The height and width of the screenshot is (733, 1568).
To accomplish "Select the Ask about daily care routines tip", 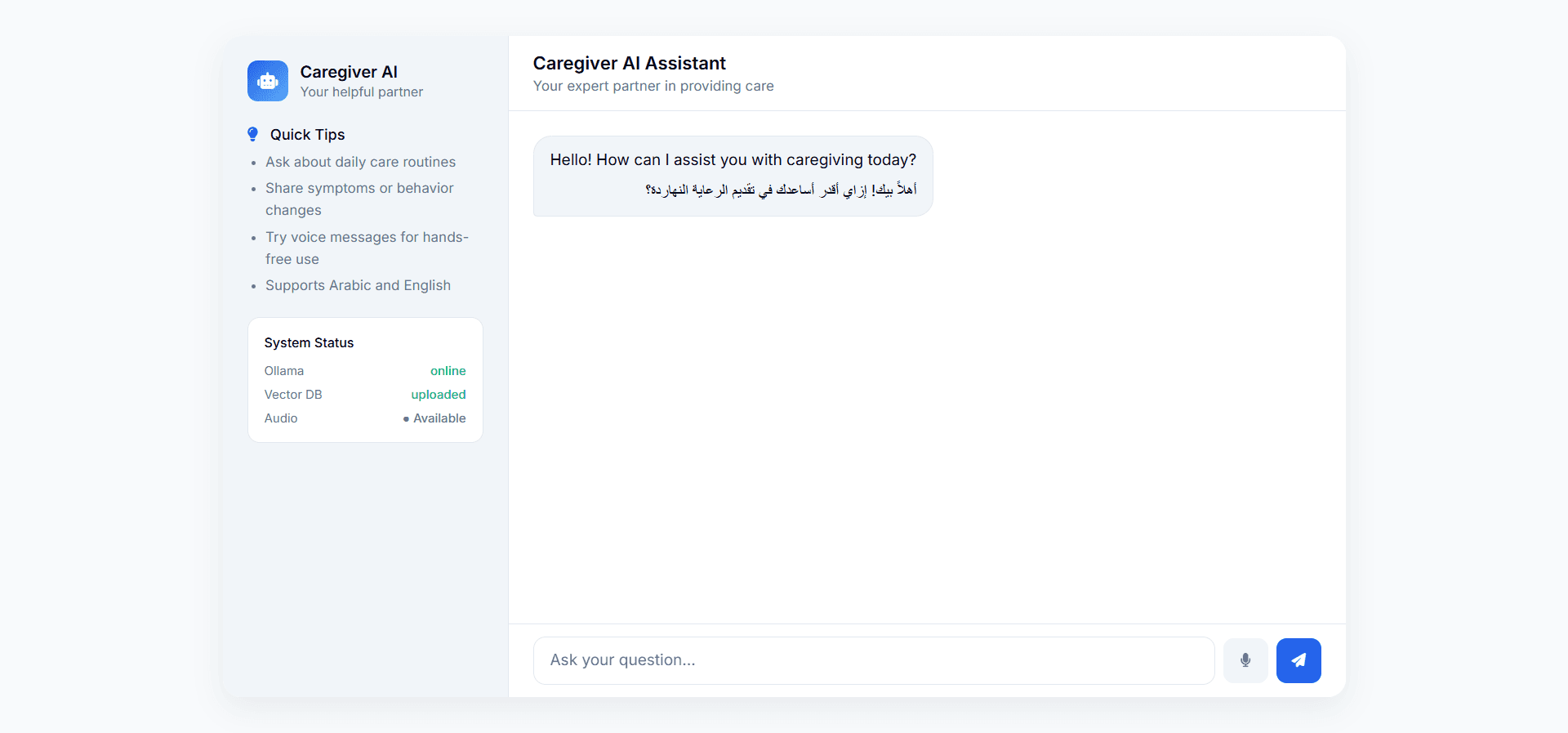I will coord(359,162).
